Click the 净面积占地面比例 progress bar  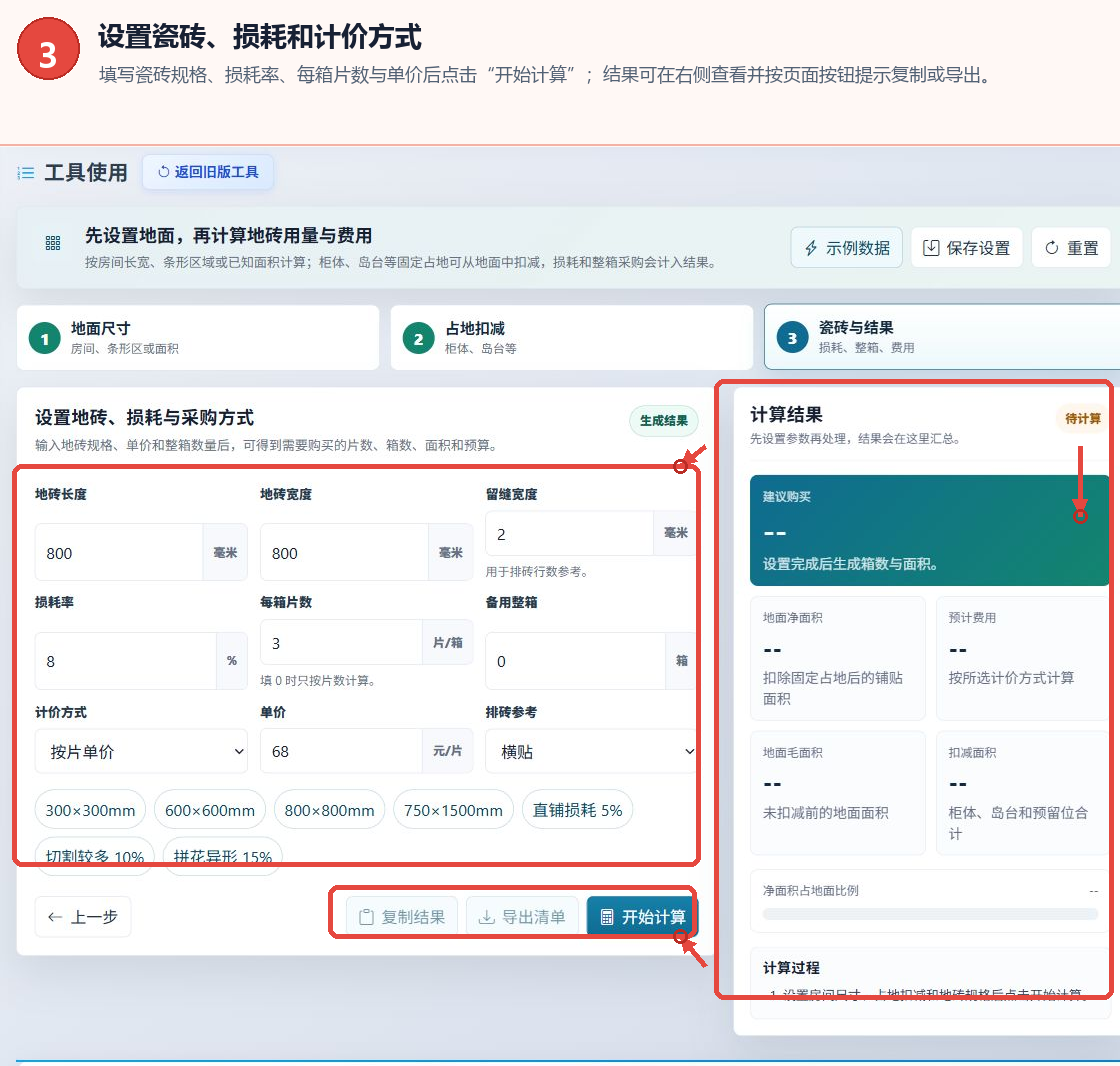(930, 914)
